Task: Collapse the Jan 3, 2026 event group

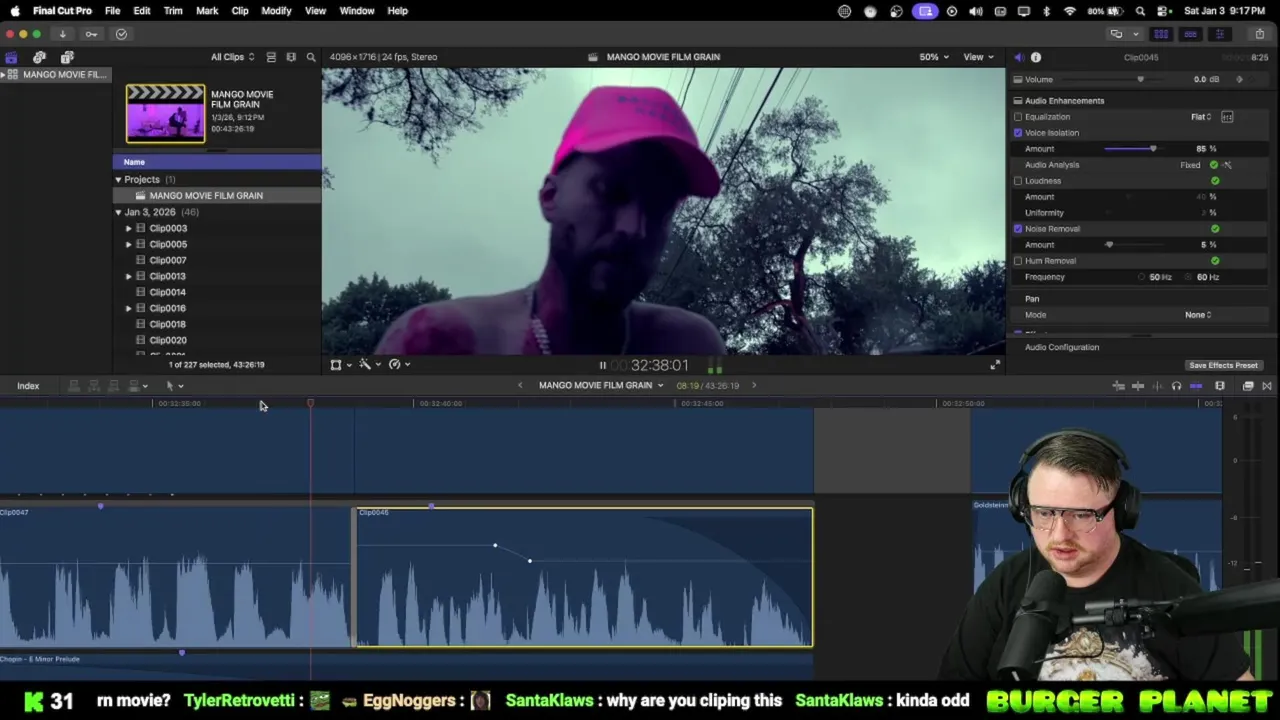Action: (118, 212)
